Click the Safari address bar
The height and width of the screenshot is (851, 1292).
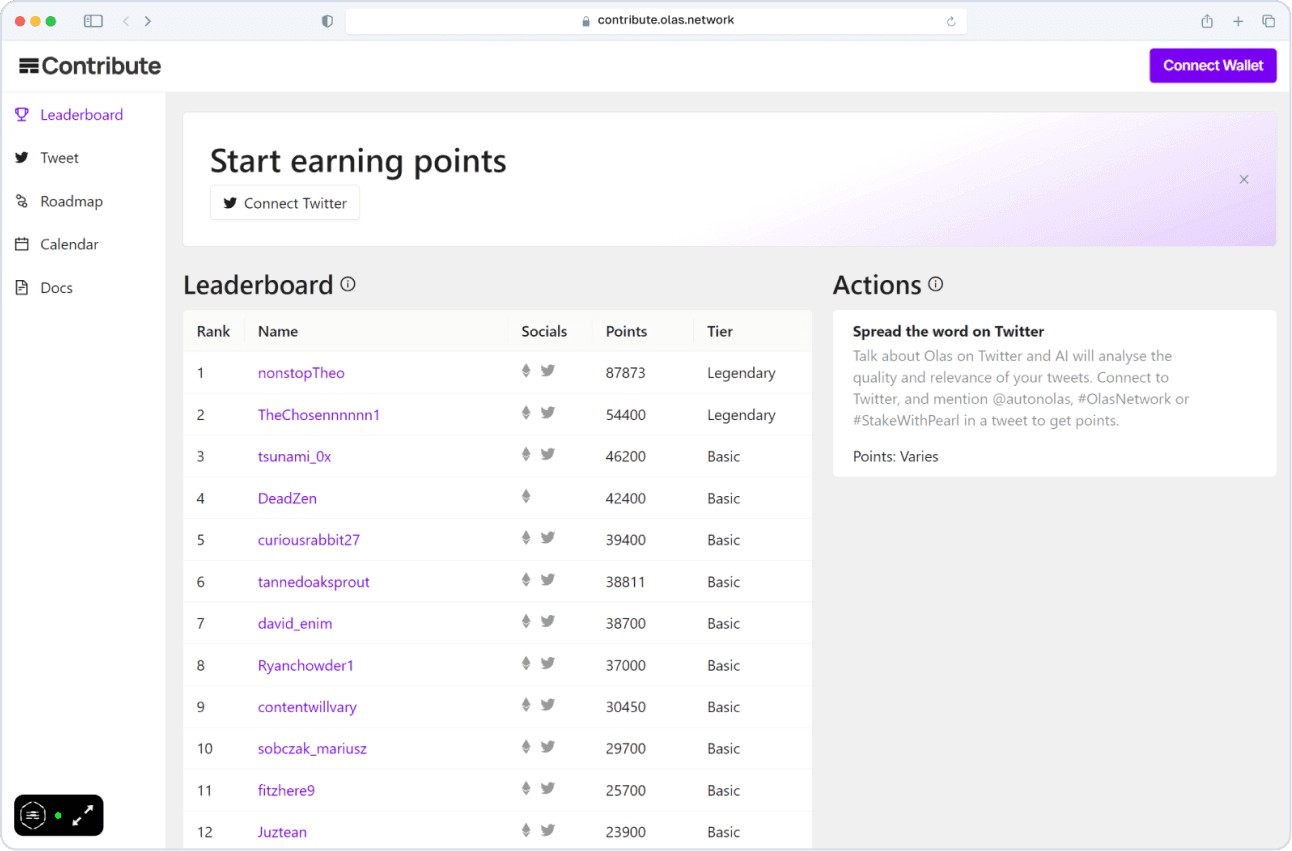656,20
